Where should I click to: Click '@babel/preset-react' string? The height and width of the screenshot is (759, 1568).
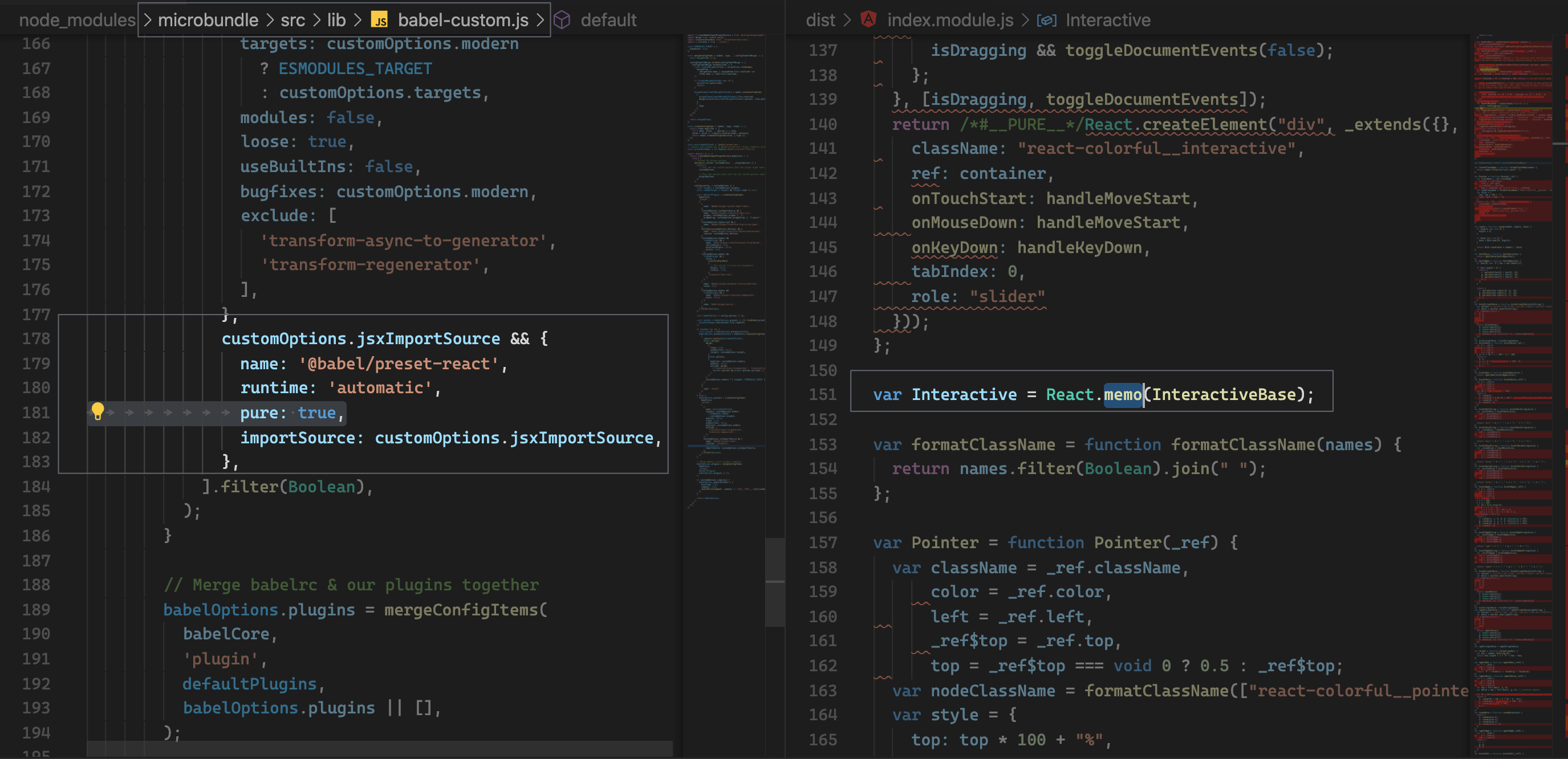[x=398, y=363]
